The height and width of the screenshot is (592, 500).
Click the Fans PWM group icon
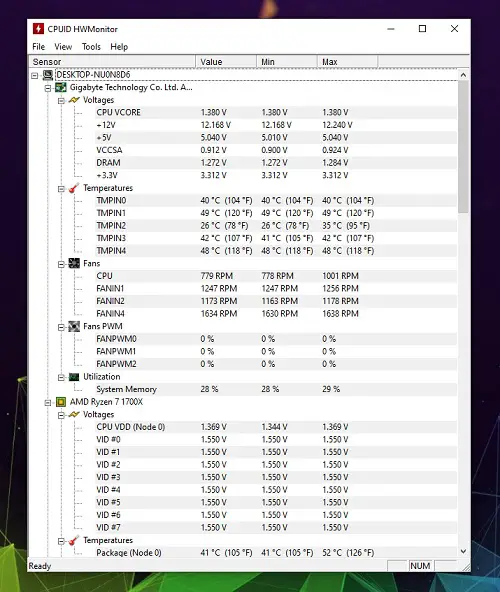(74, 326)
